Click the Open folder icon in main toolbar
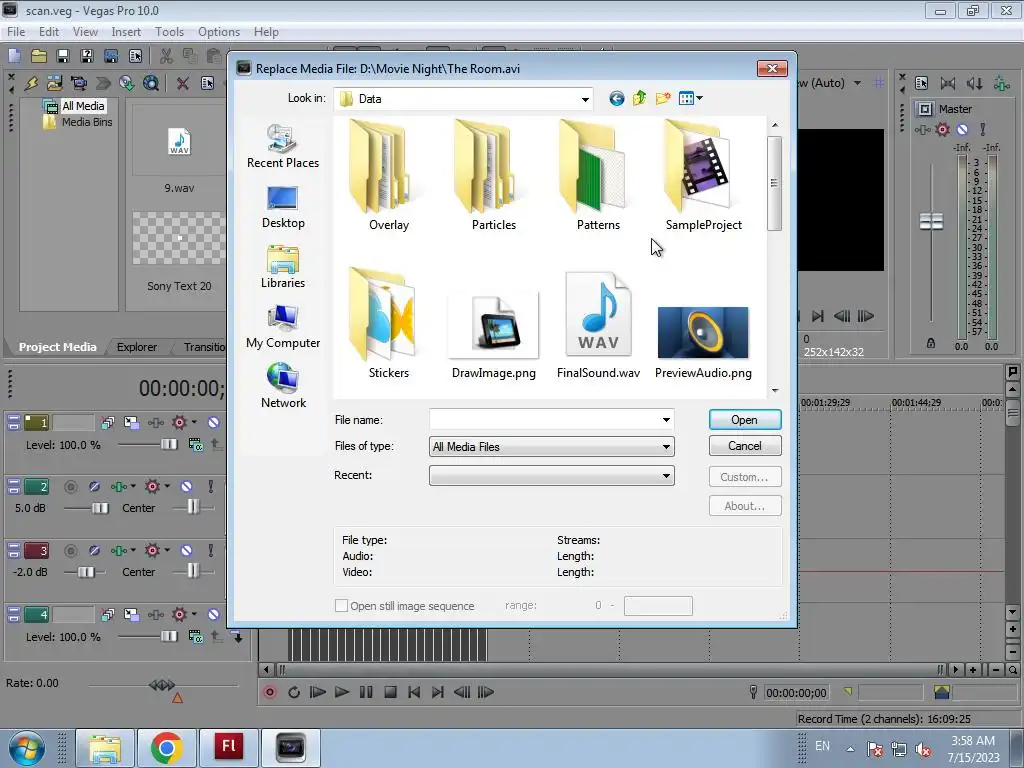The height and width of the screenshot is (768, 1024). pyautogui.click(x=39, y=56)
